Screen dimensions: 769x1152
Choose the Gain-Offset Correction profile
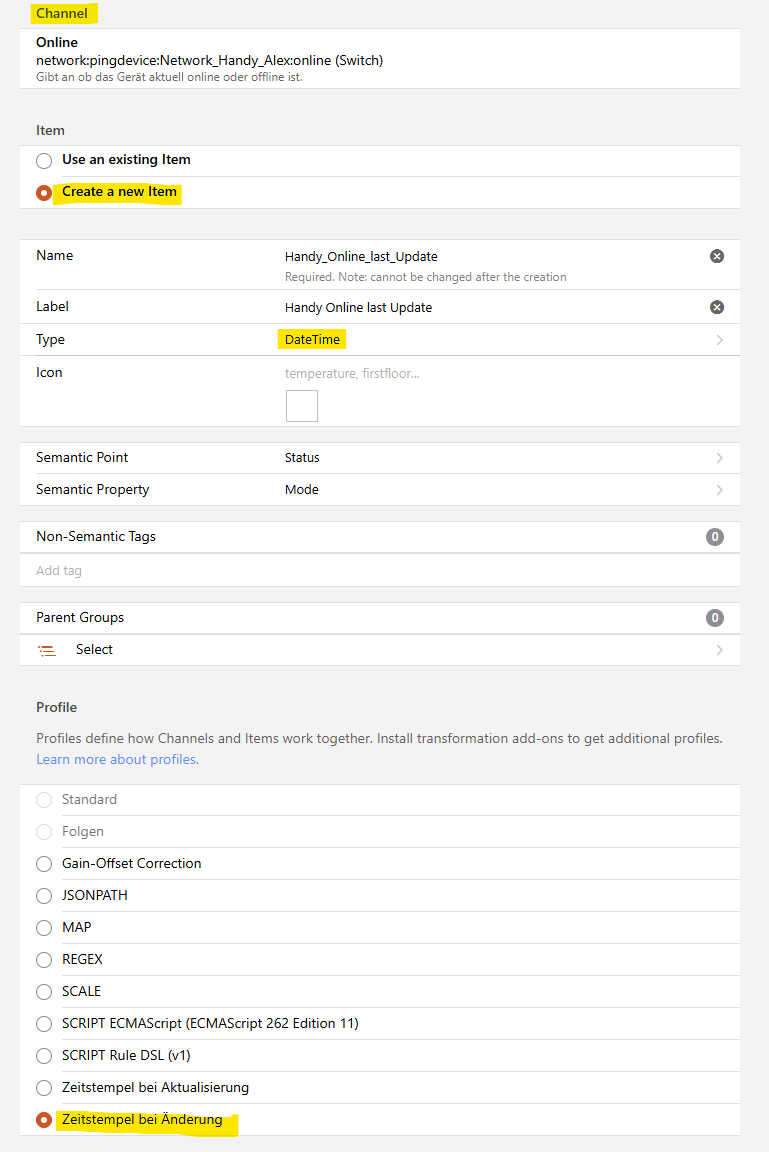pos(44,864)
